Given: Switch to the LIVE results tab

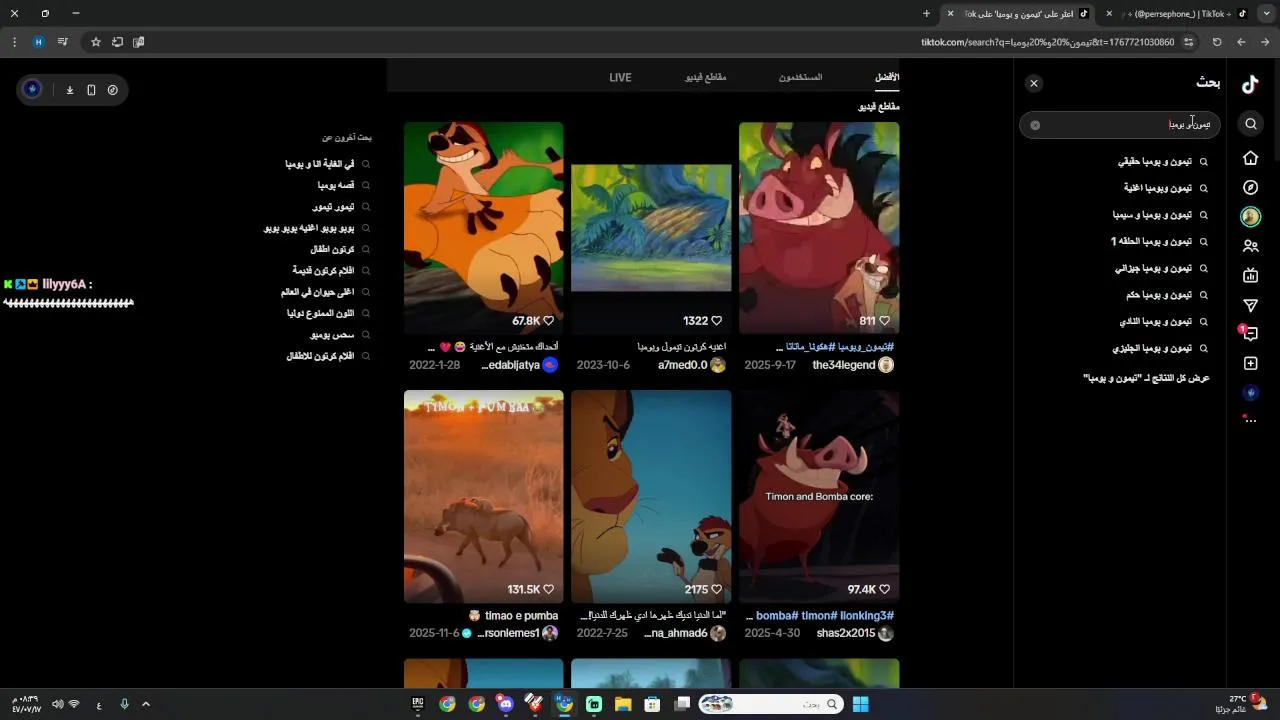Looking at the screenshot, I should (620, 77).
